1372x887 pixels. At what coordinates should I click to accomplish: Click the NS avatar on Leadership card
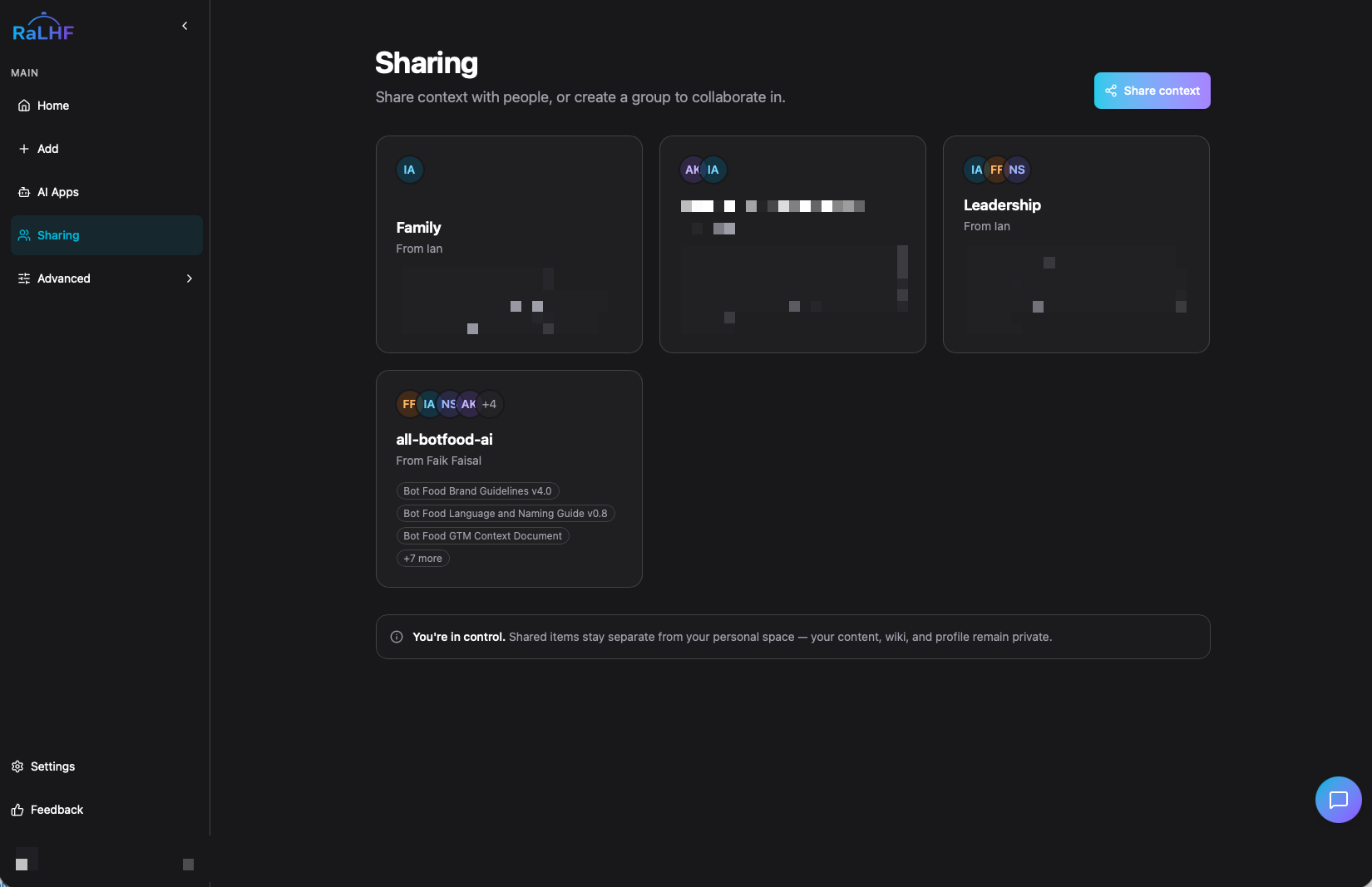pyautogui.click(x=1017, y=170)
